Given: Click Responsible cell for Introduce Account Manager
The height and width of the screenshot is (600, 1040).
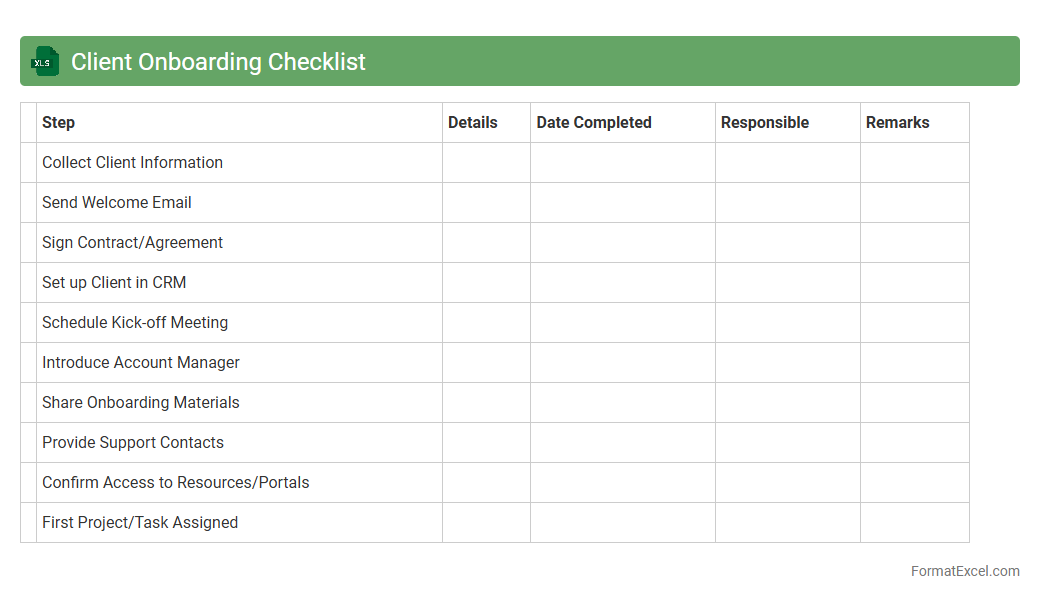Looking at the screenshot, I should coord(787,363).
